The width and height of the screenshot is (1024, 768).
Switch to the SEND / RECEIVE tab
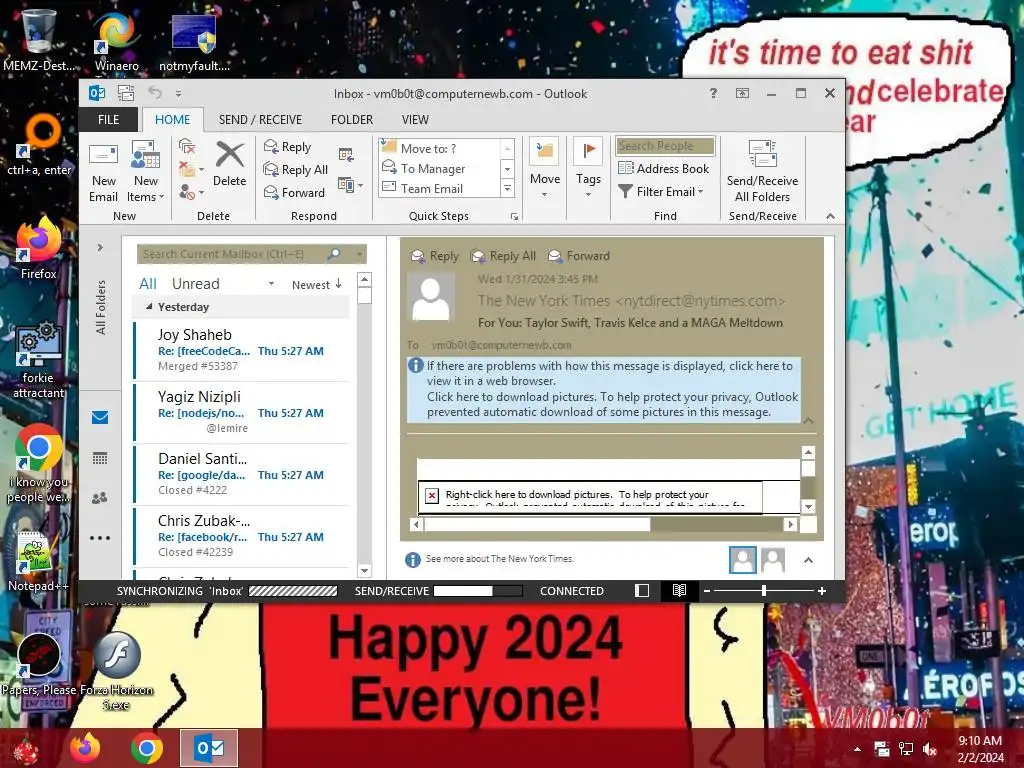[x=260, y=120]
